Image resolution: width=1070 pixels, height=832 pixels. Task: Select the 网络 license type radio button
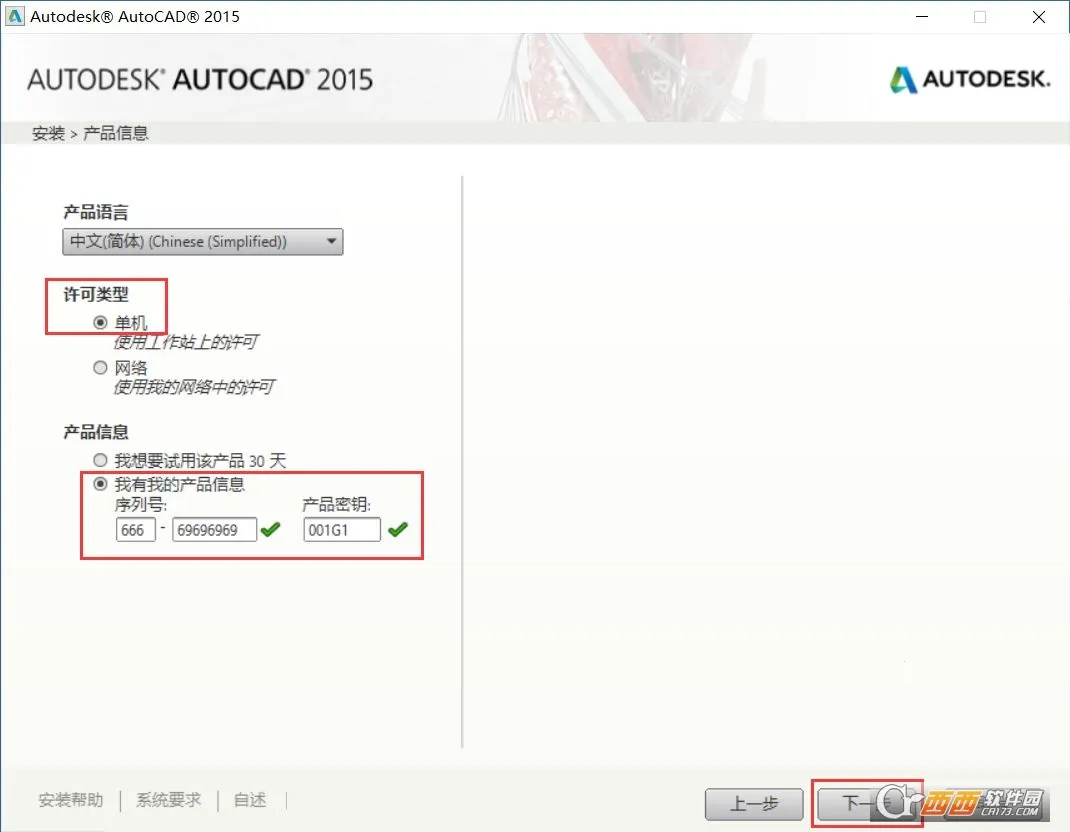100,367
